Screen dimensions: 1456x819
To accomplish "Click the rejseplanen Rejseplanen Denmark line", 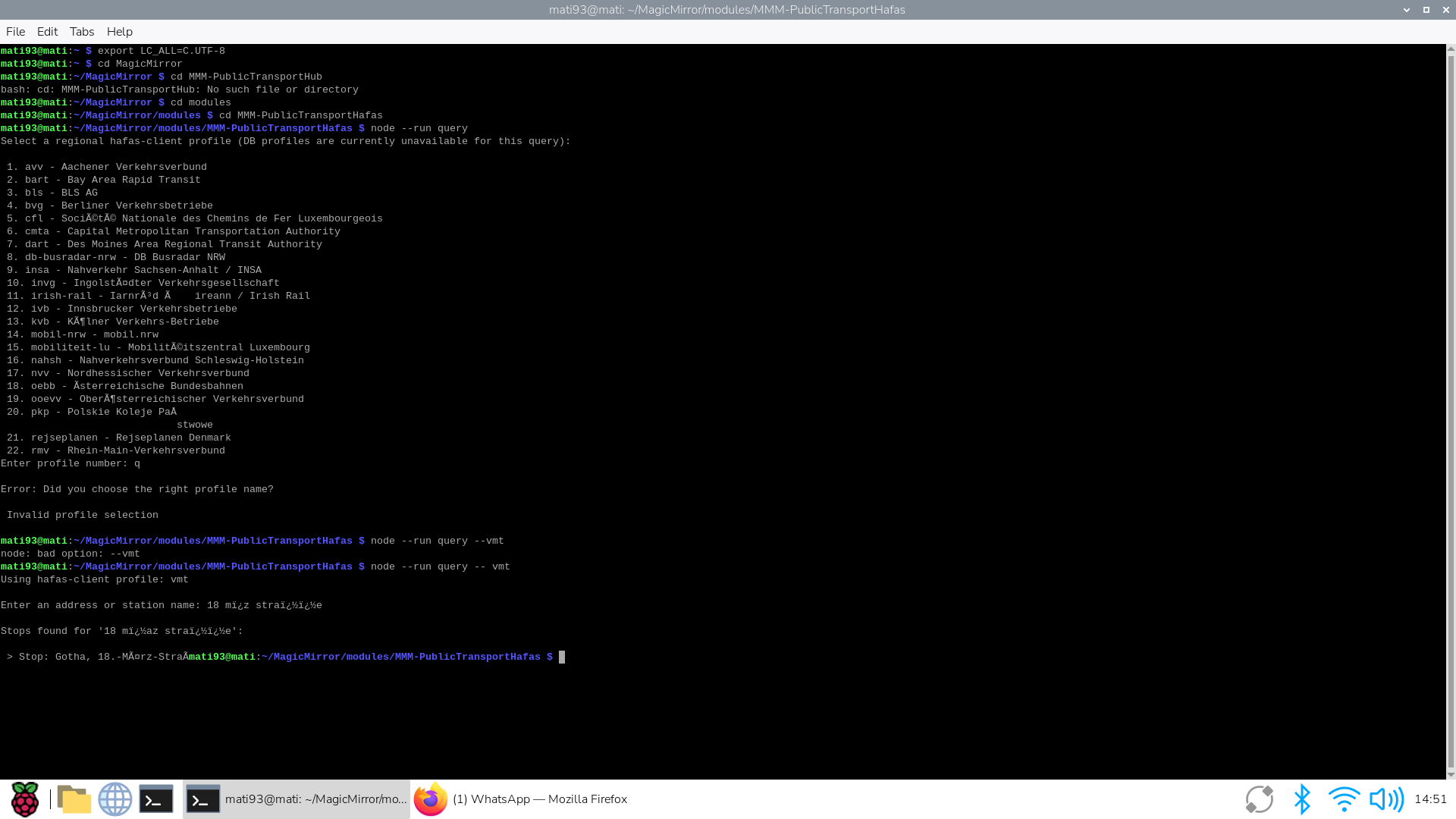I will tap(119, 438).
